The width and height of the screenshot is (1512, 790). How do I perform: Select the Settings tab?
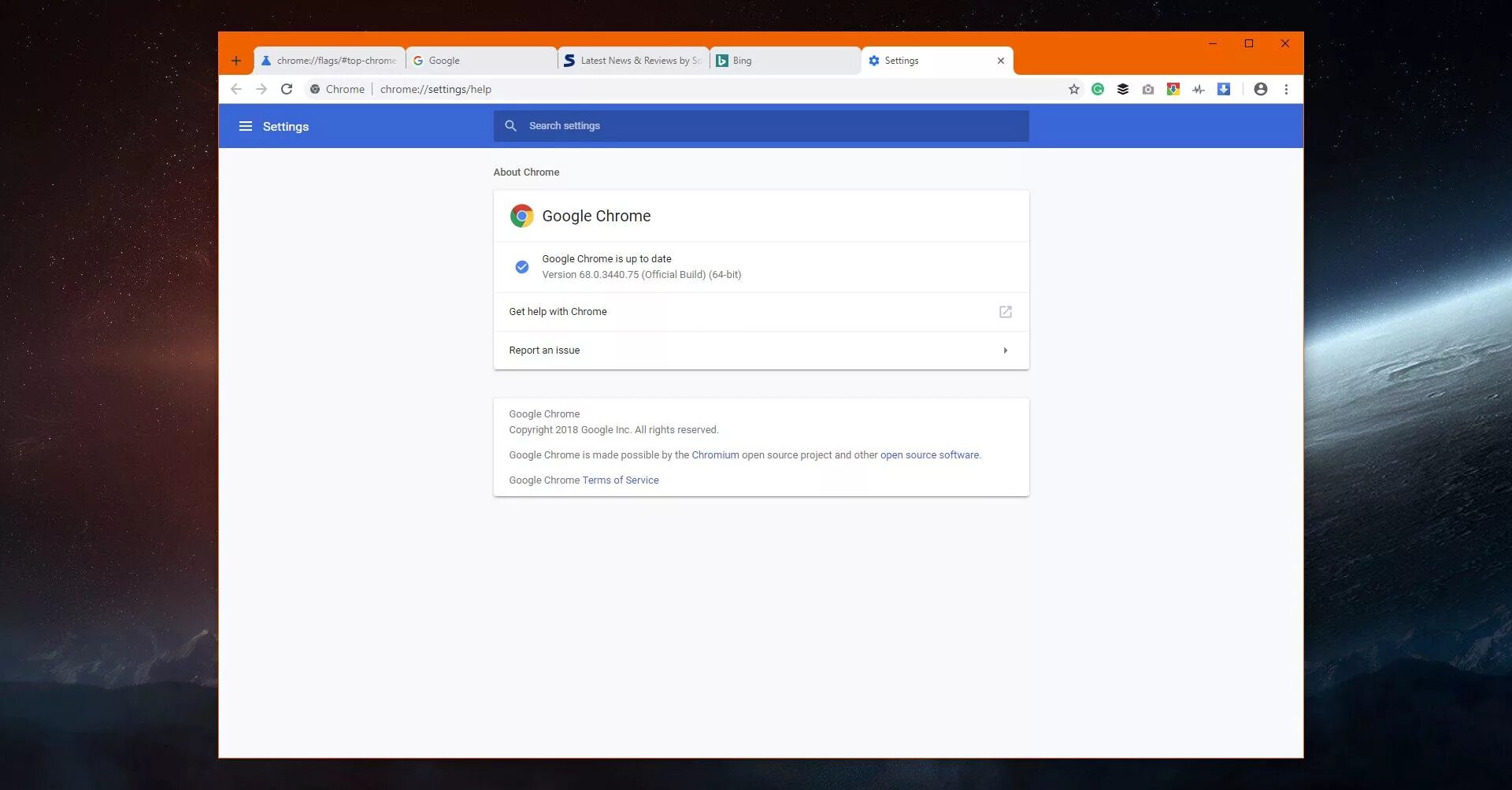coord(937,61)
